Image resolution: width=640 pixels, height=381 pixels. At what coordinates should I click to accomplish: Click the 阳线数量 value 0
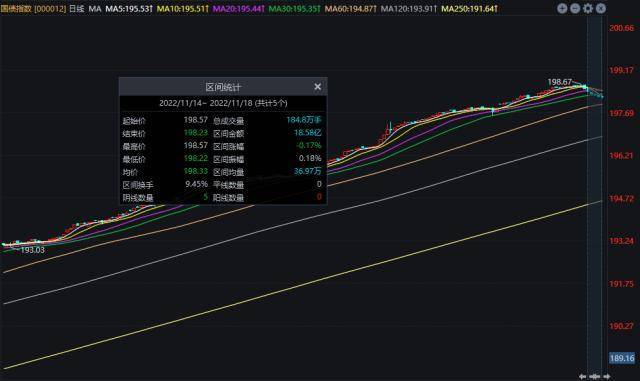(319, 197)
